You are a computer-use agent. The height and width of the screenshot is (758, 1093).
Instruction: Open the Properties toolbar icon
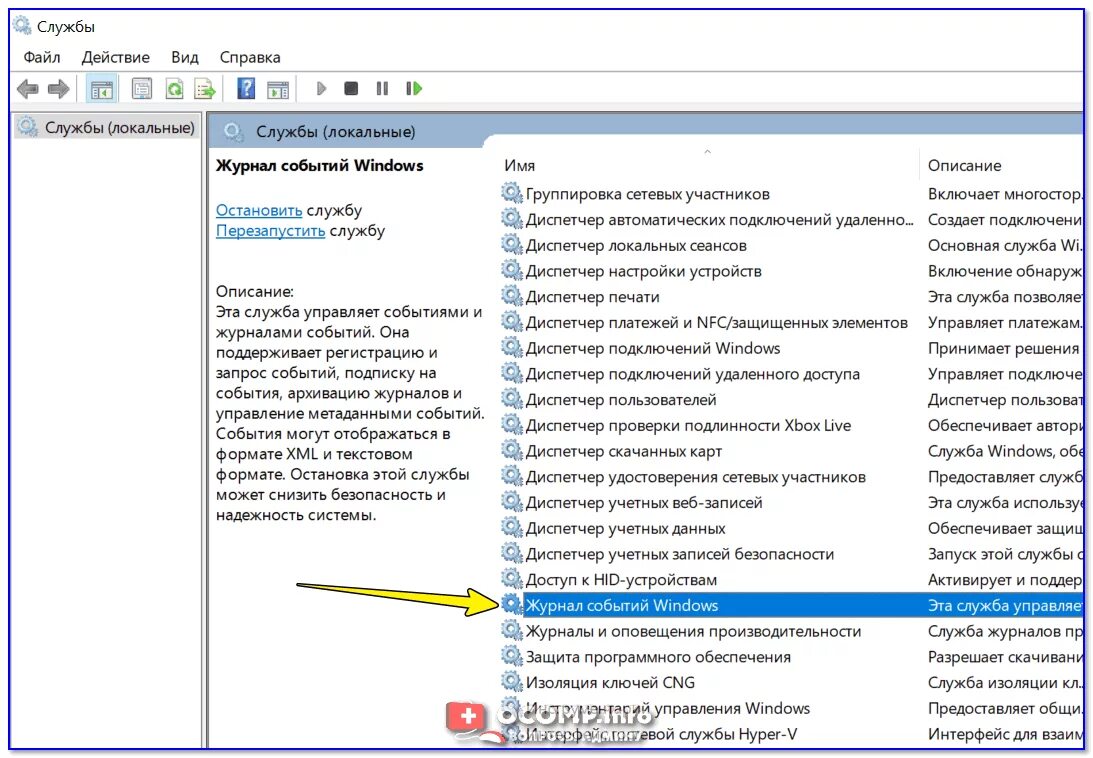pos(142,89)
